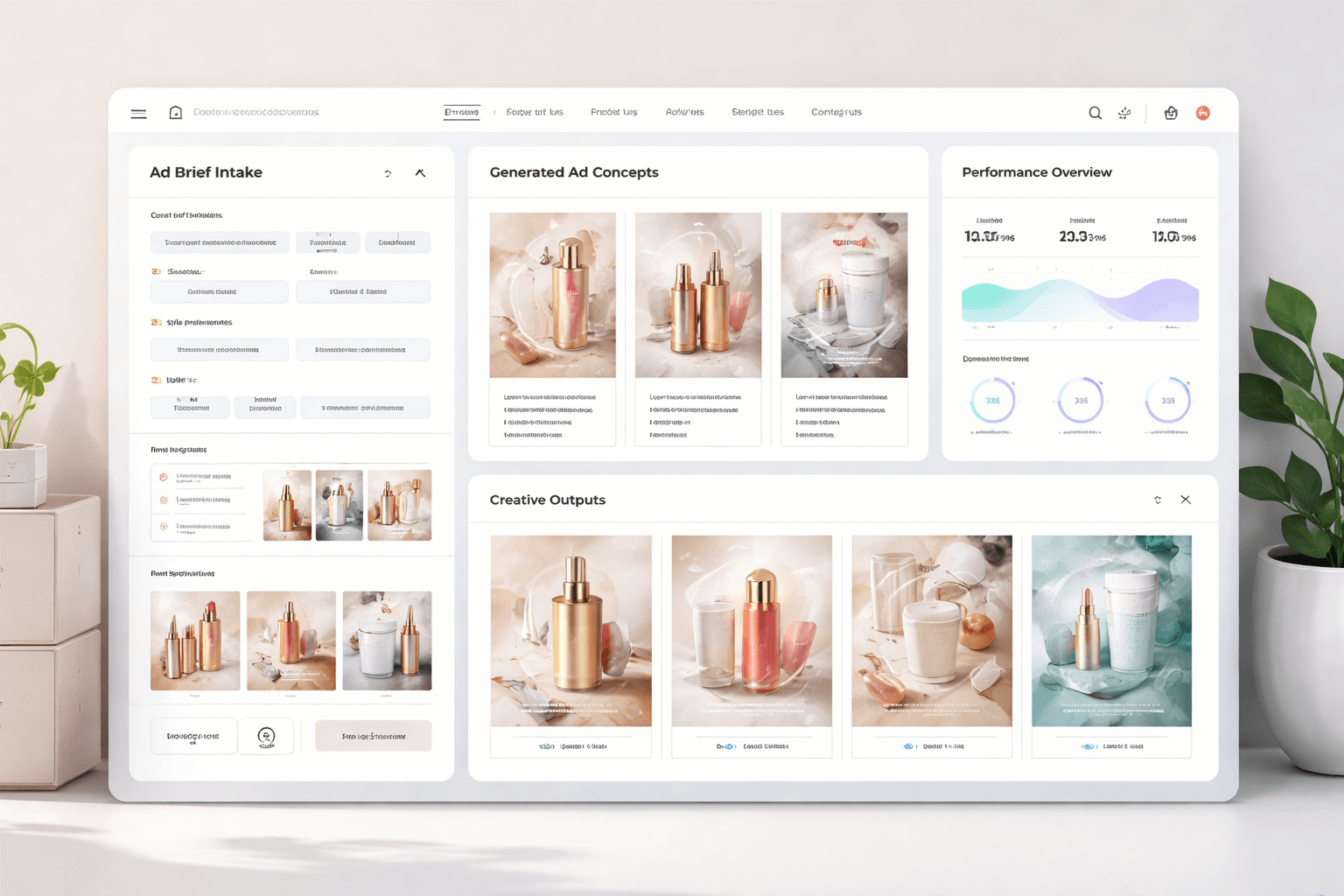This screenshot has width=1344, height=896.
Task: Click the Creative Outputs close button
Action: point(1186,499)
